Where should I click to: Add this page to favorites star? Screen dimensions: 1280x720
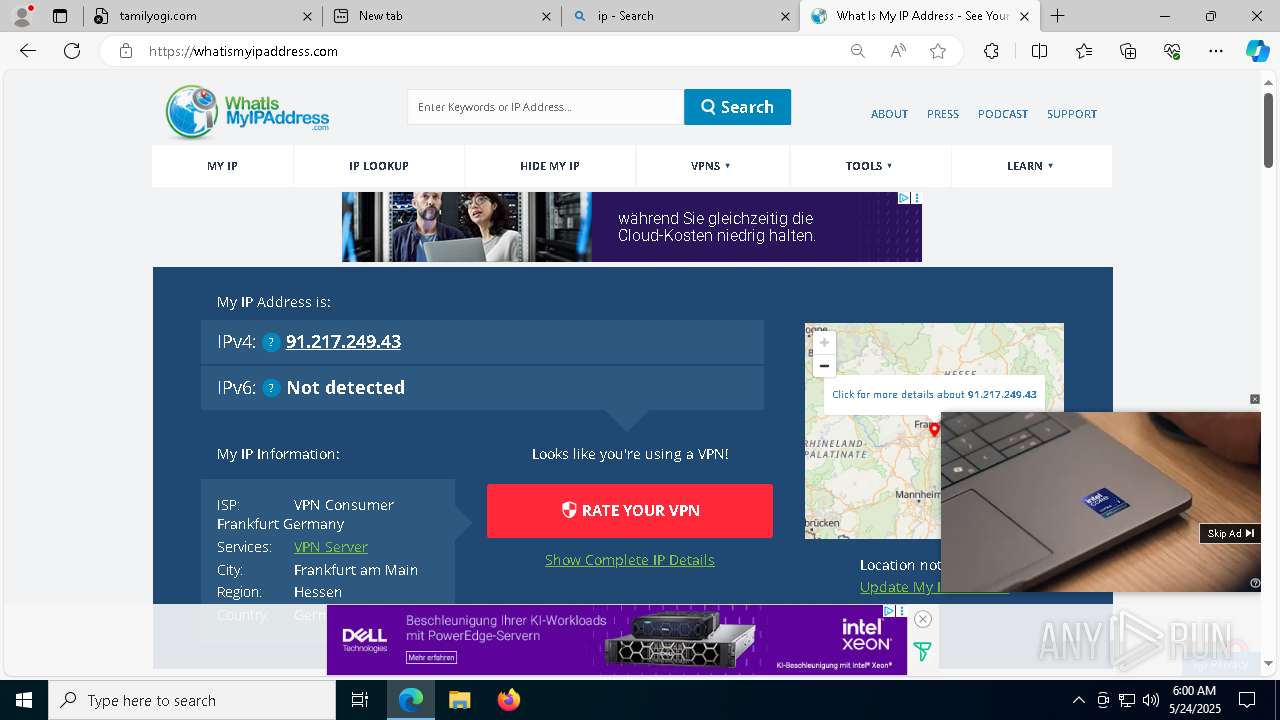[x=938, y=51]
